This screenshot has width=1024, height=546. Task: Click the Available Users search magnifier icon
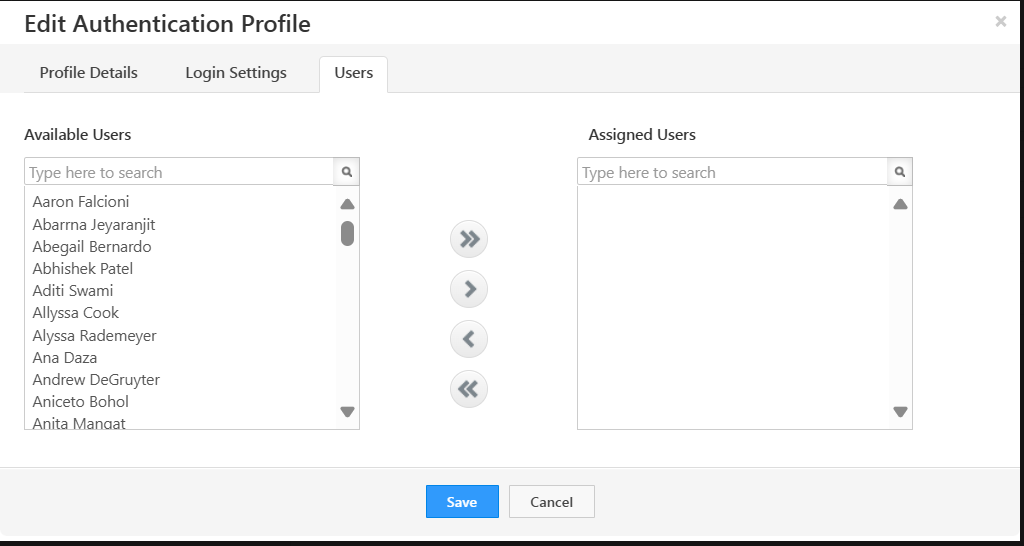347,172
